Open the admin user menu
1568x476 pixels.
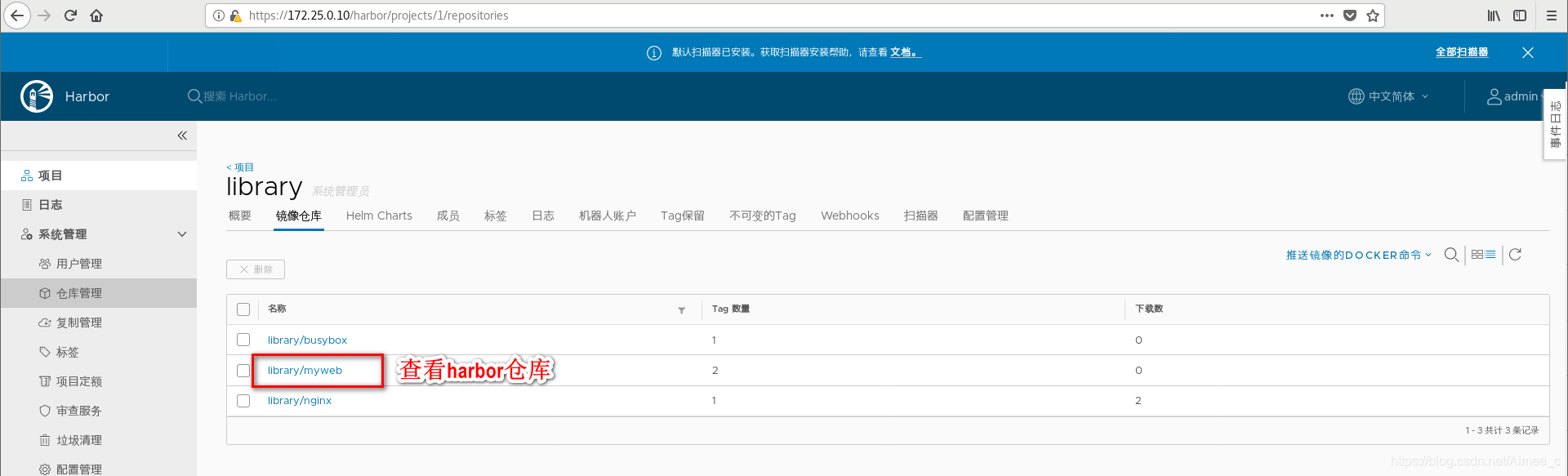[x=1513, y=96]
